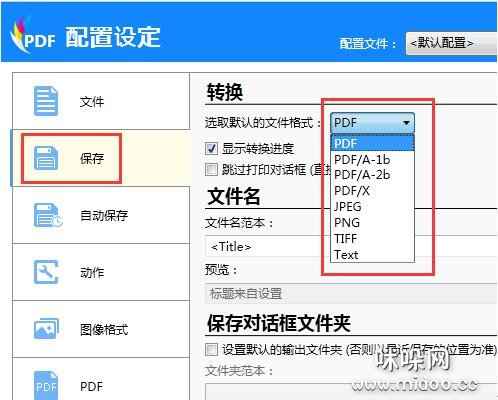The image size is (498, 400).
Task: Open the 配置文件 默认配置 dropdown
Action: pos(451,43)
